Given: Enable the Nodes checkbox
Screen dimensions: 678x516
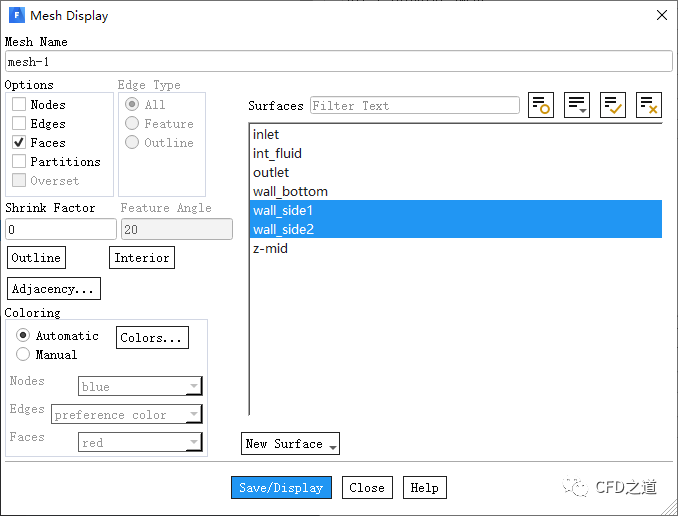Looking at the screenshot, I should click(19, 105).
